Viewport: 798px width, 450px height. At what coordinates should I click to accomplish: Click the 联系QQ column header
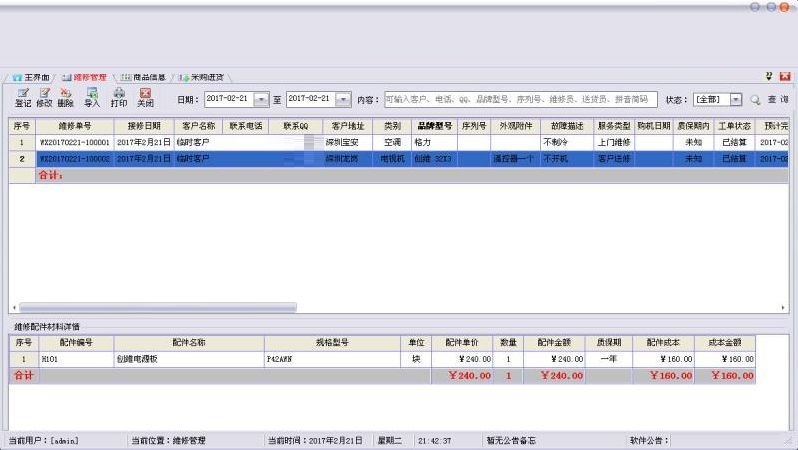pyautogui.click(x=296, y=126)
